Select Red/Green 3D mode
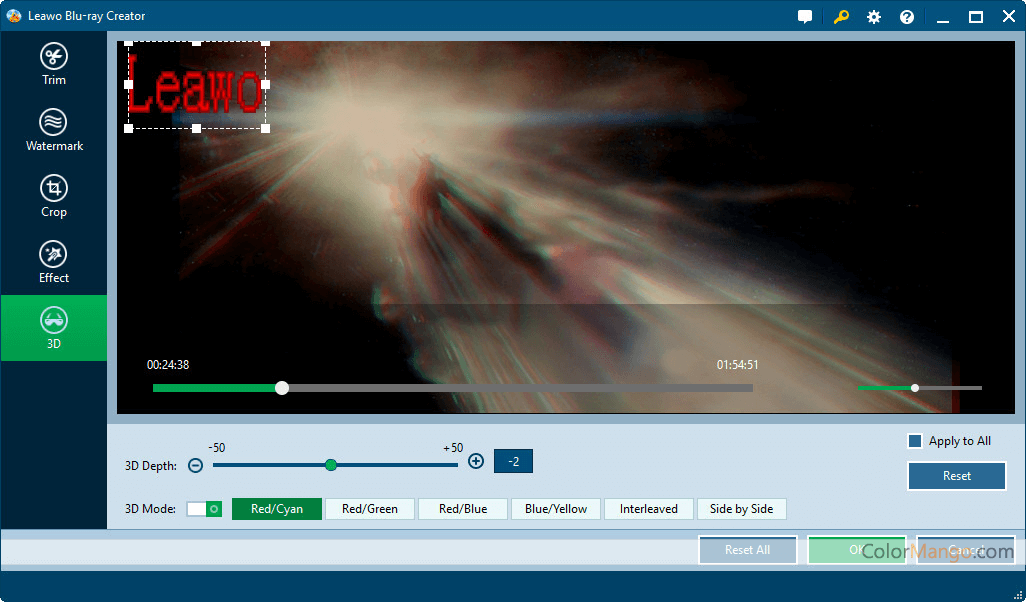The image size is (1026, 602). (x=370, y=509)
